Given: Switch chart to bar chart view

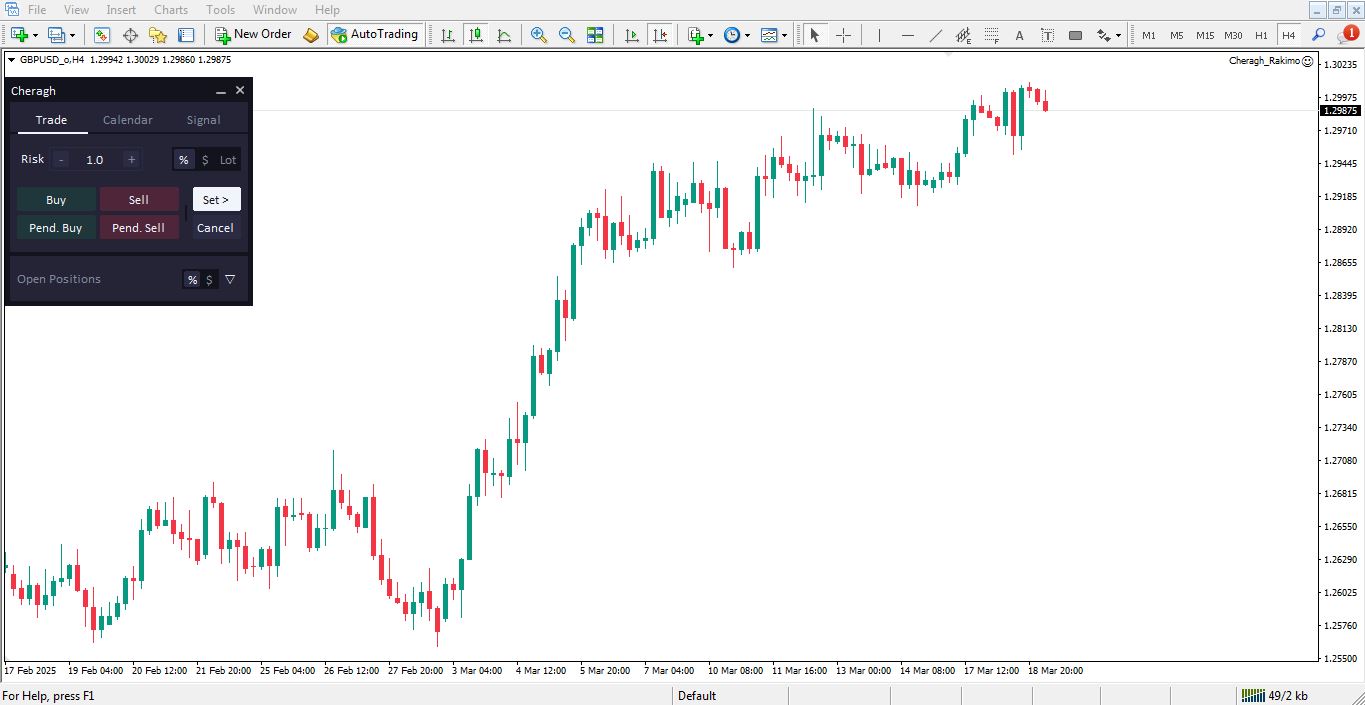Looking at the screenshot, I should 448,35.
